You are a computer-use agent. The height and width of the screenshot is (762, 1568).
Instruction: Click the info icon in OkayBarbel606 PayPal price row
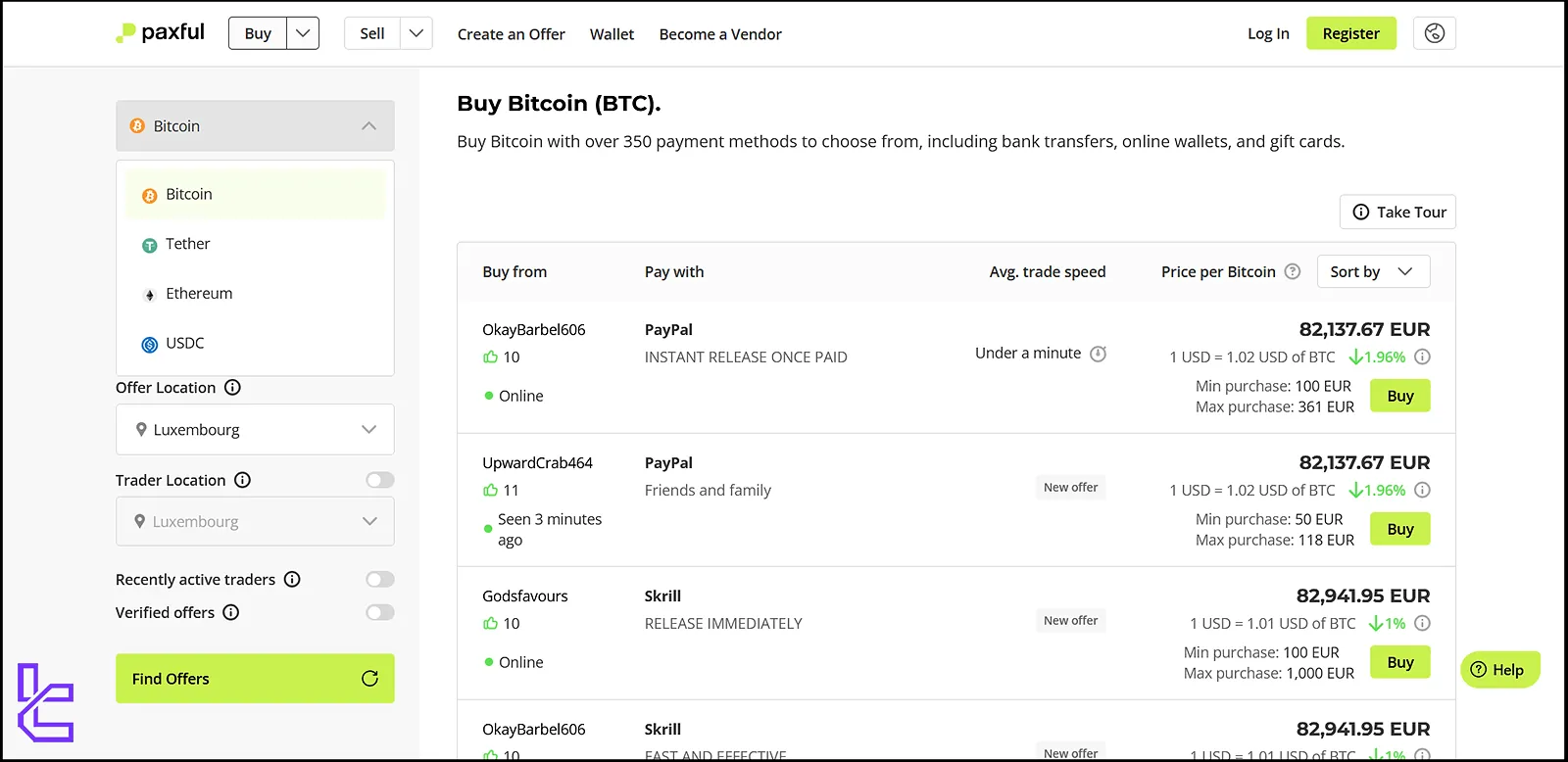click(x=1423, y=357)
